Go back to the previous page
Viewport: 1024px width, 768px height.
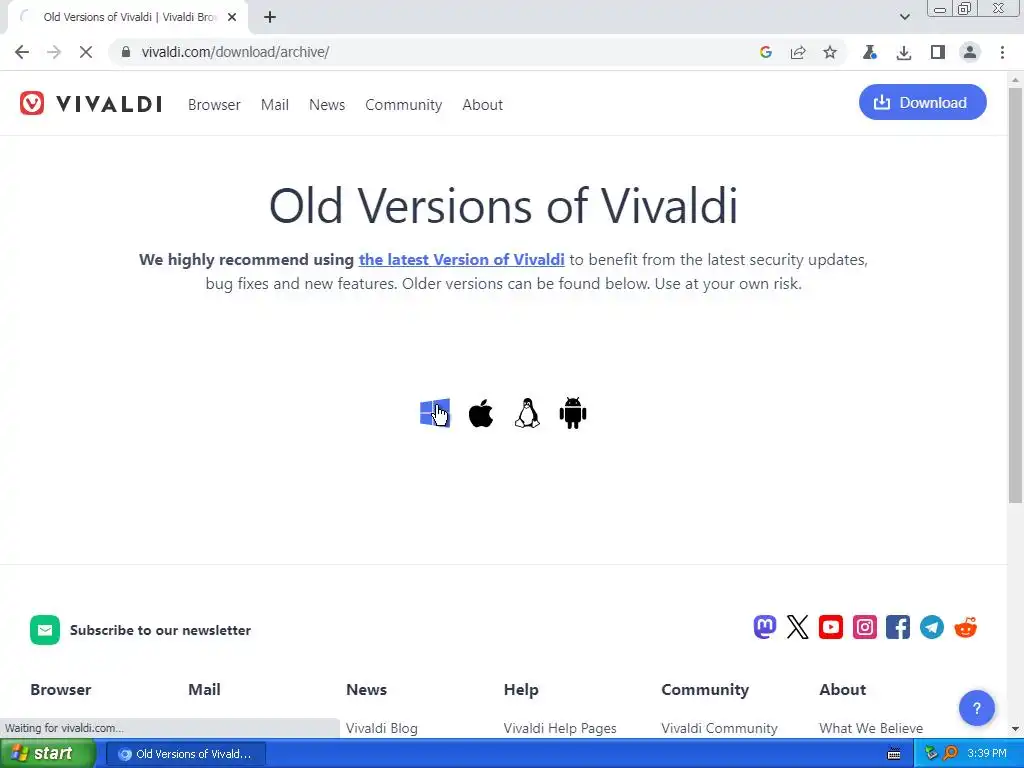click(22, 52)
